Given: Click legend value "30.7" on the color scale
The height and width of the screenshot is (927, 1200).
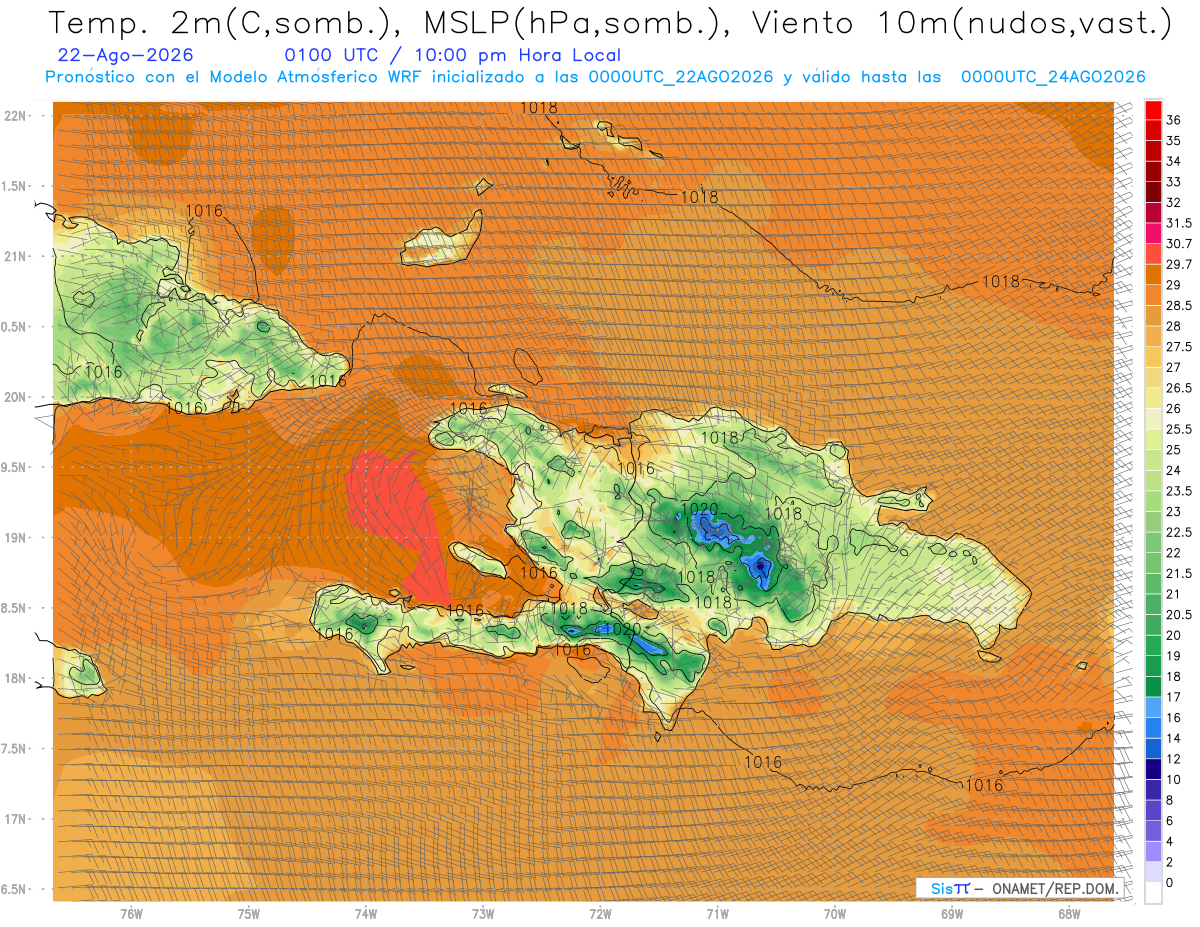Looking at the screenshot, I should point(1179,244).
